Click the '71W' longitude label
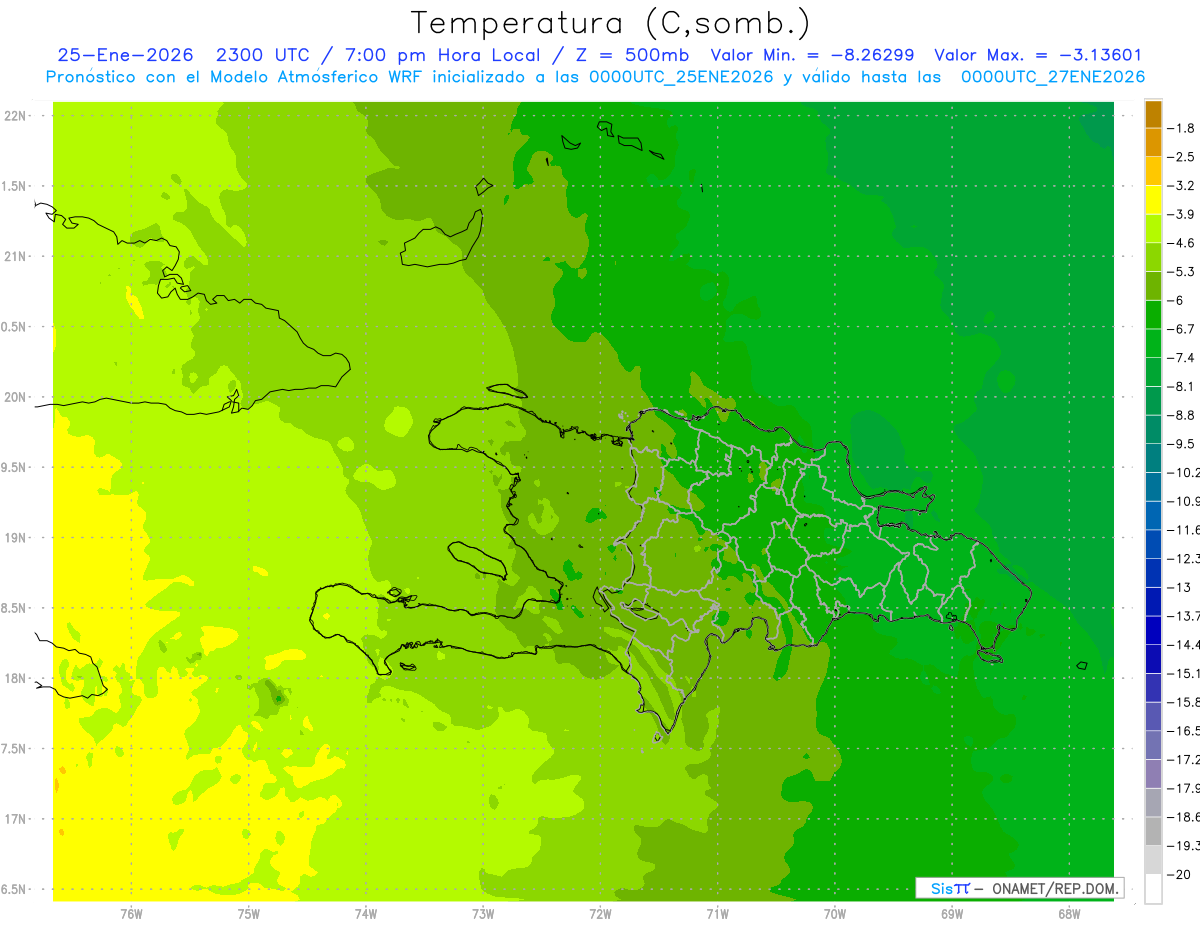 (x=717, y=913)
